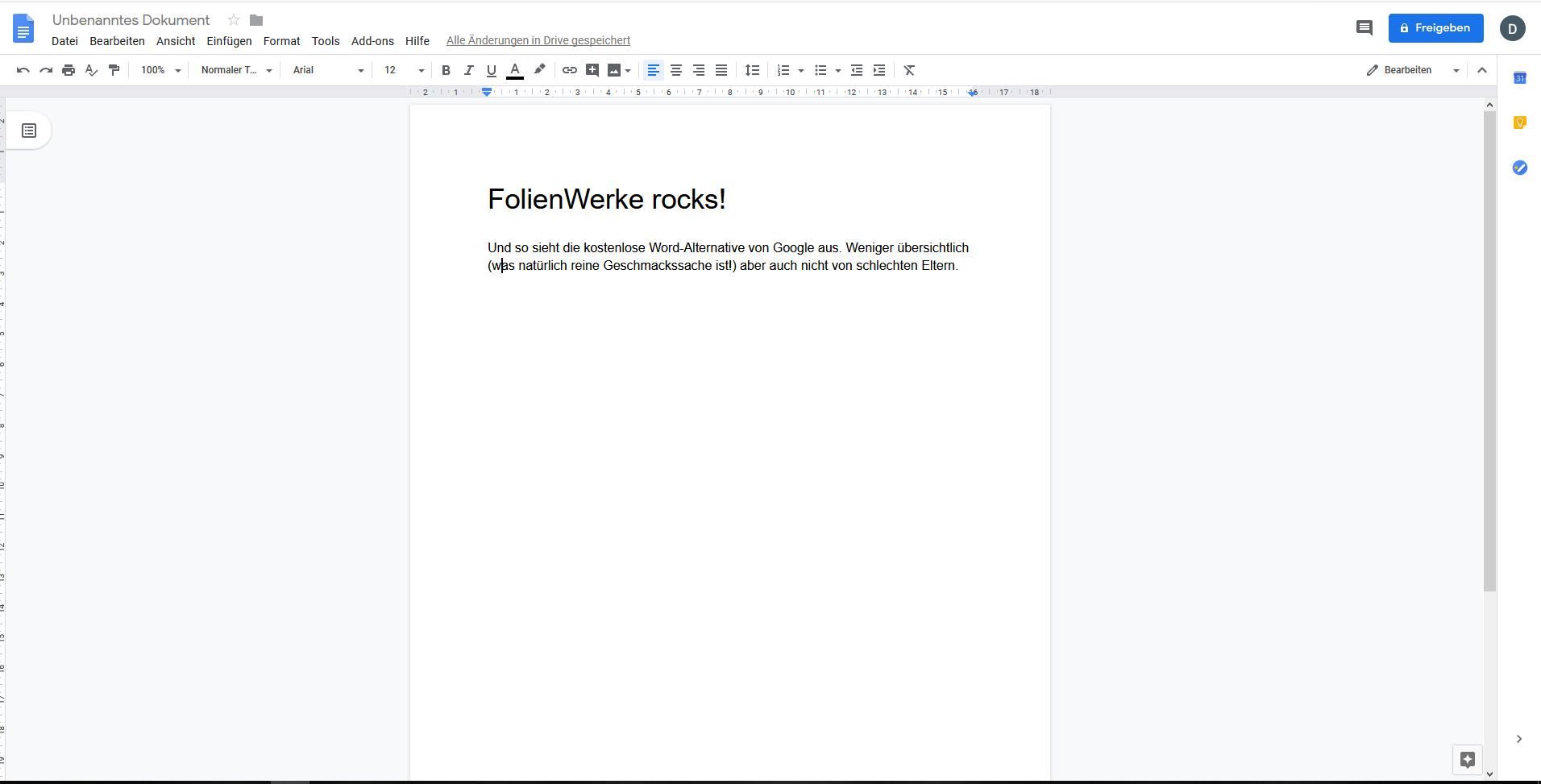
Task: Align text right
Action: [699, 70]
